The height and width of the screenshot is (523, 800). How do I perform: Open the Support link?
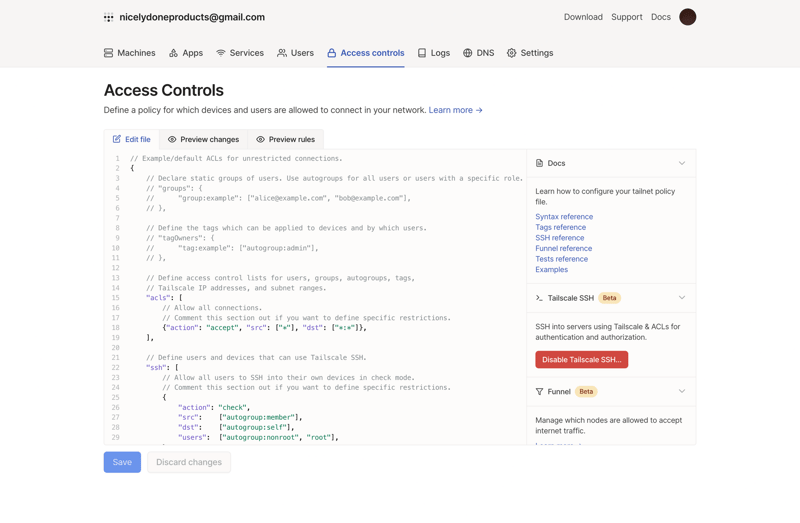tap(627, 17)
